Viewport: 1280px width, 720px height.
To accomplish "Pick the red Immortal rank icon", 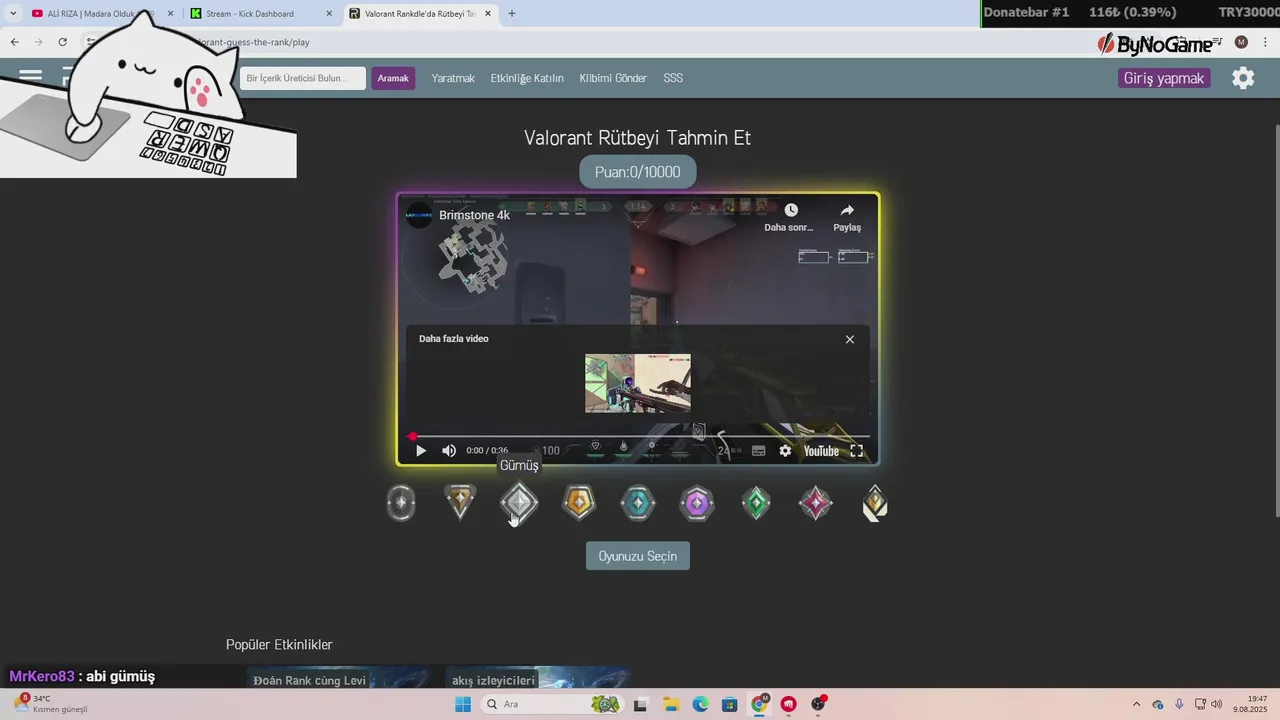I will 816,503.
